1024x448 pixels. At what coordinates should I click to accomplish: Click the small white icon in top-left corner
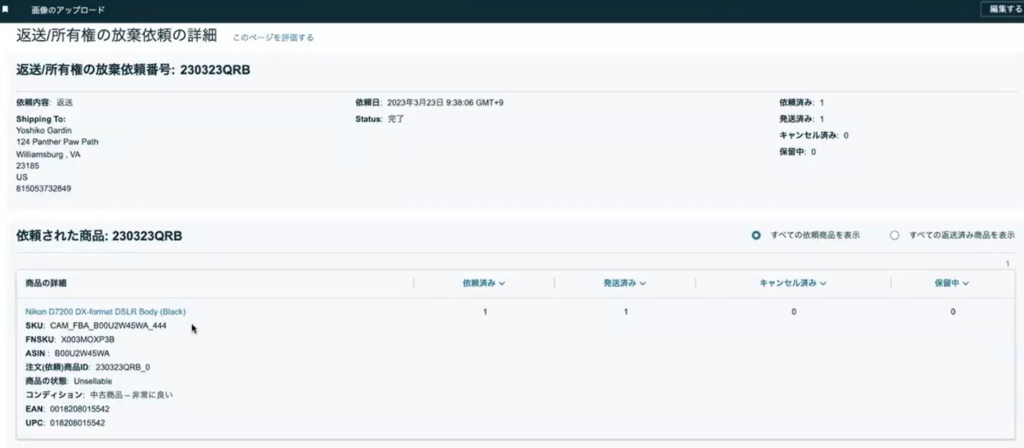click(x=6, y=9)
